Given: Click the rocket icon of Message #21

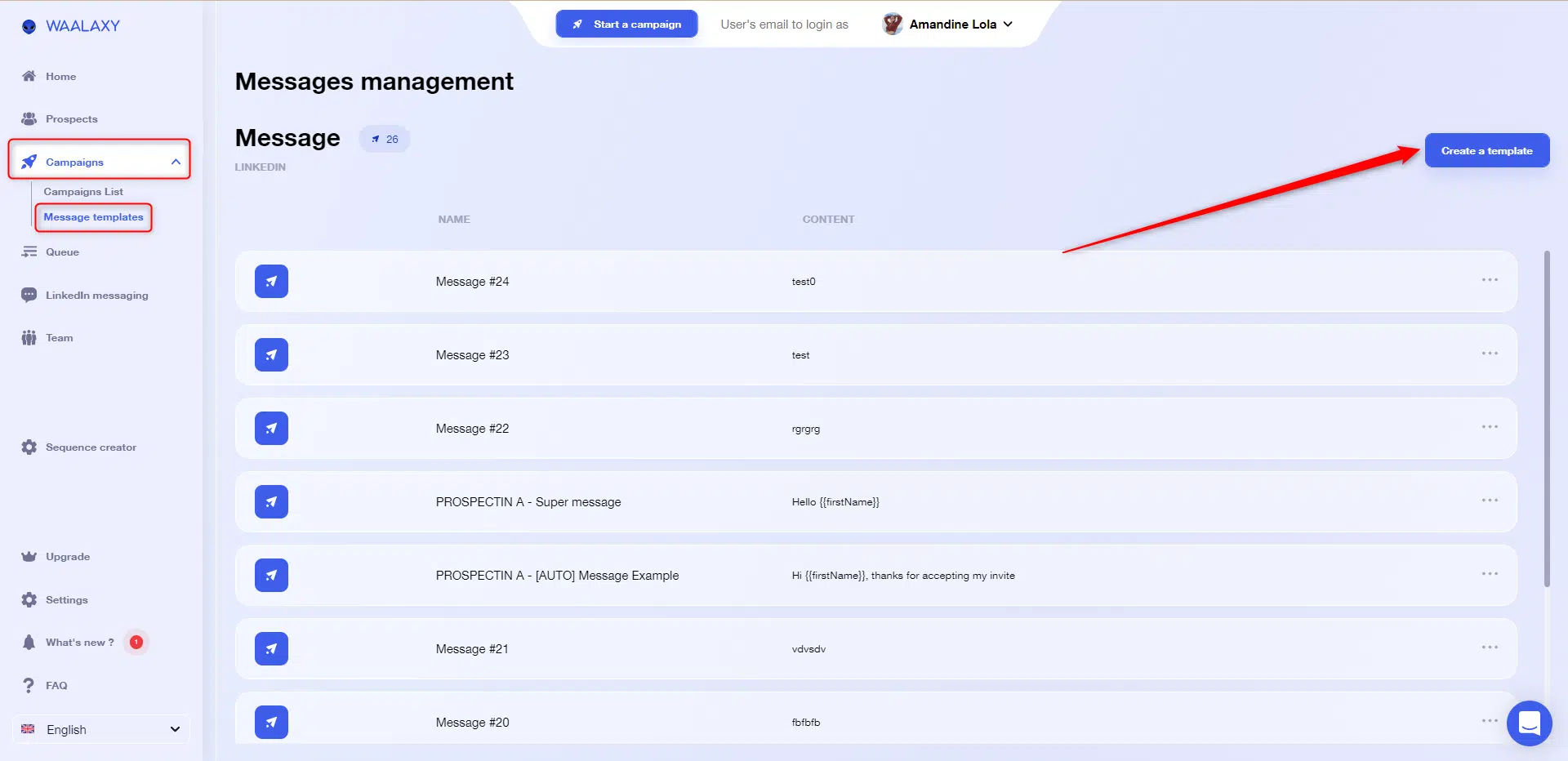Looking at the screenshot, I should click(x=271, y=648).
